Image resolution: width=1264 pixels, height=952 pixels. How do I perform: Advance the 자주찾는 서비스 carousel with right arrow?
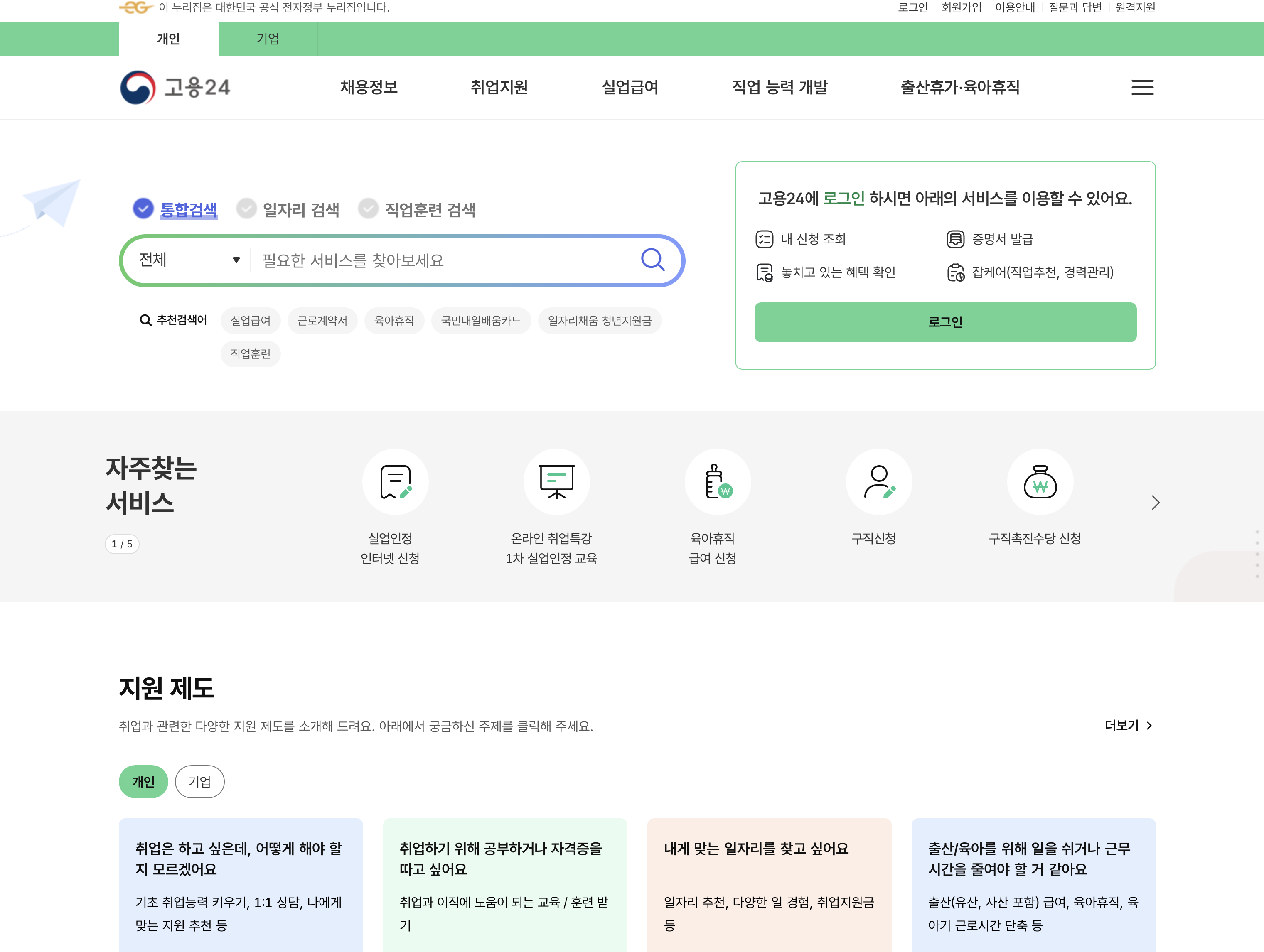[1156, 503]
